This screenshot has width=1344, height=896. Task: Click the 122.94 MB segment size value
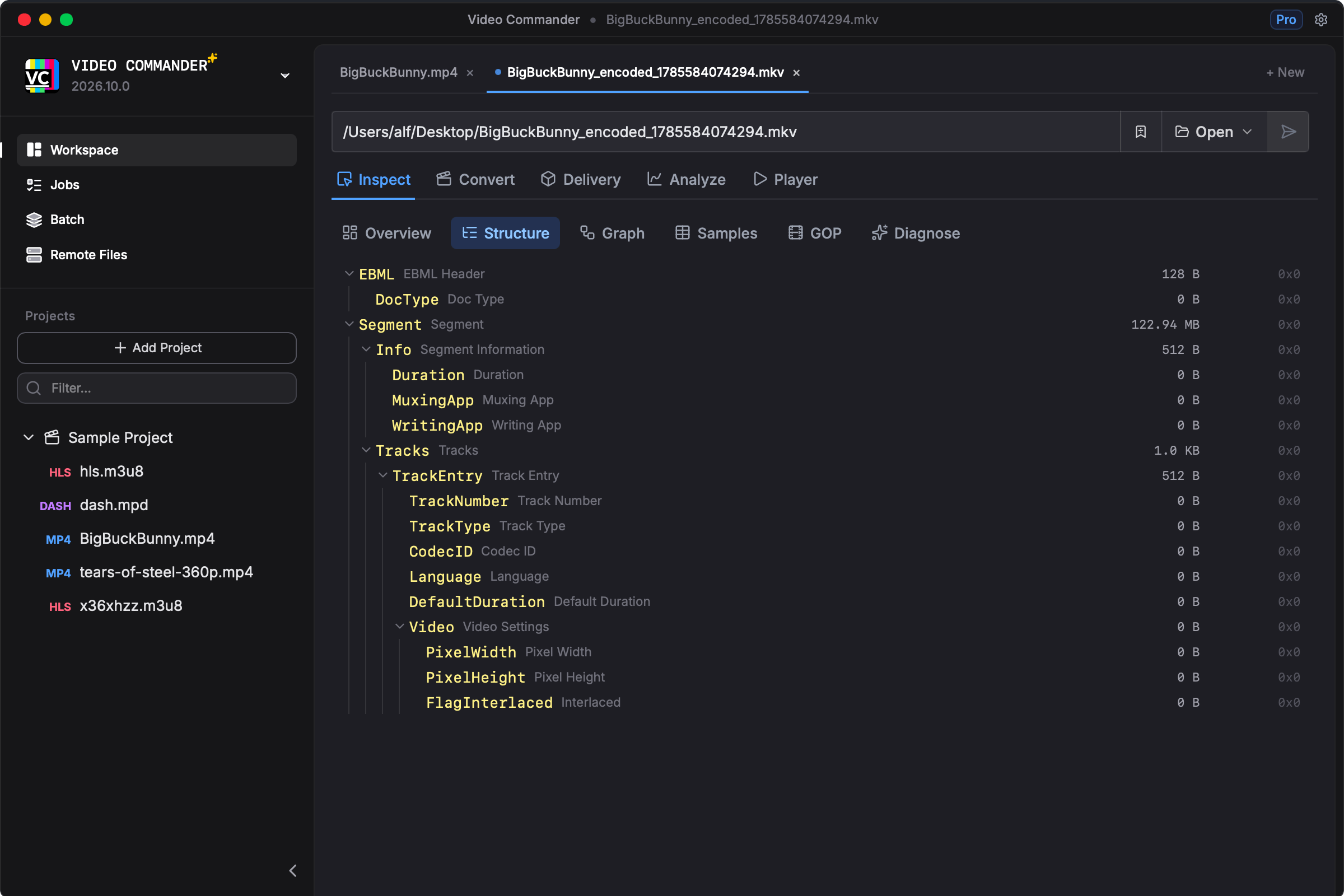(1165, 325)
